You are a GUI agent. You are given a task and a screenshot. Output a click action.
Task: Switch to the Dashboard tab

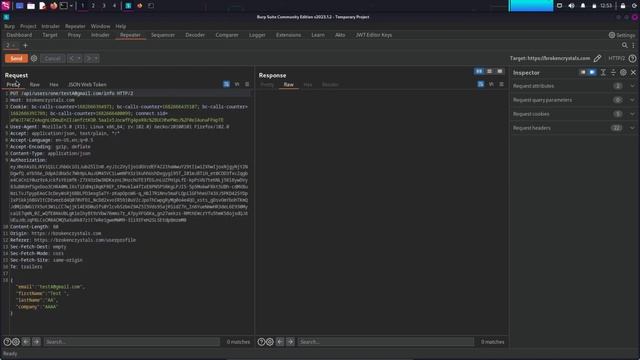[x=19, y=35]
